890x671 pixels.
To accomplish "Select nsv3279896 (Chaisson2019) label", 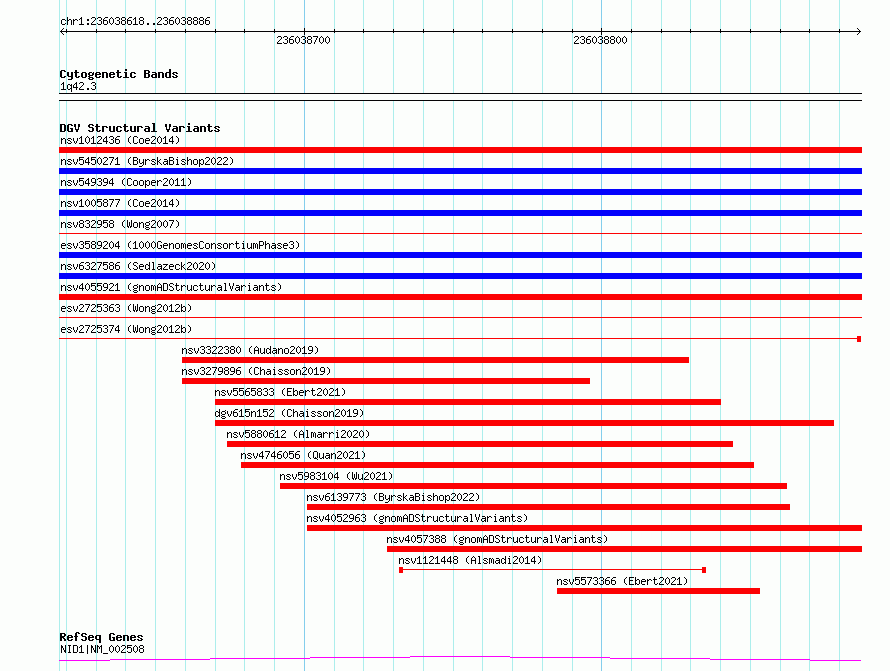I will [256, 371].
